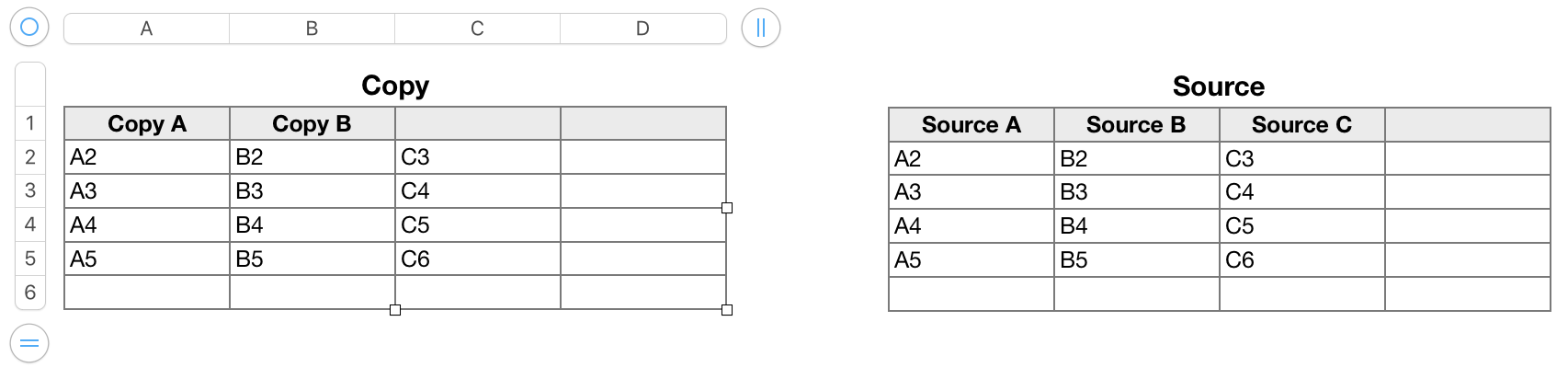Viewport: 1568px width, 379px height.
Task: Select row 1 header
Action: click(30, 123)
